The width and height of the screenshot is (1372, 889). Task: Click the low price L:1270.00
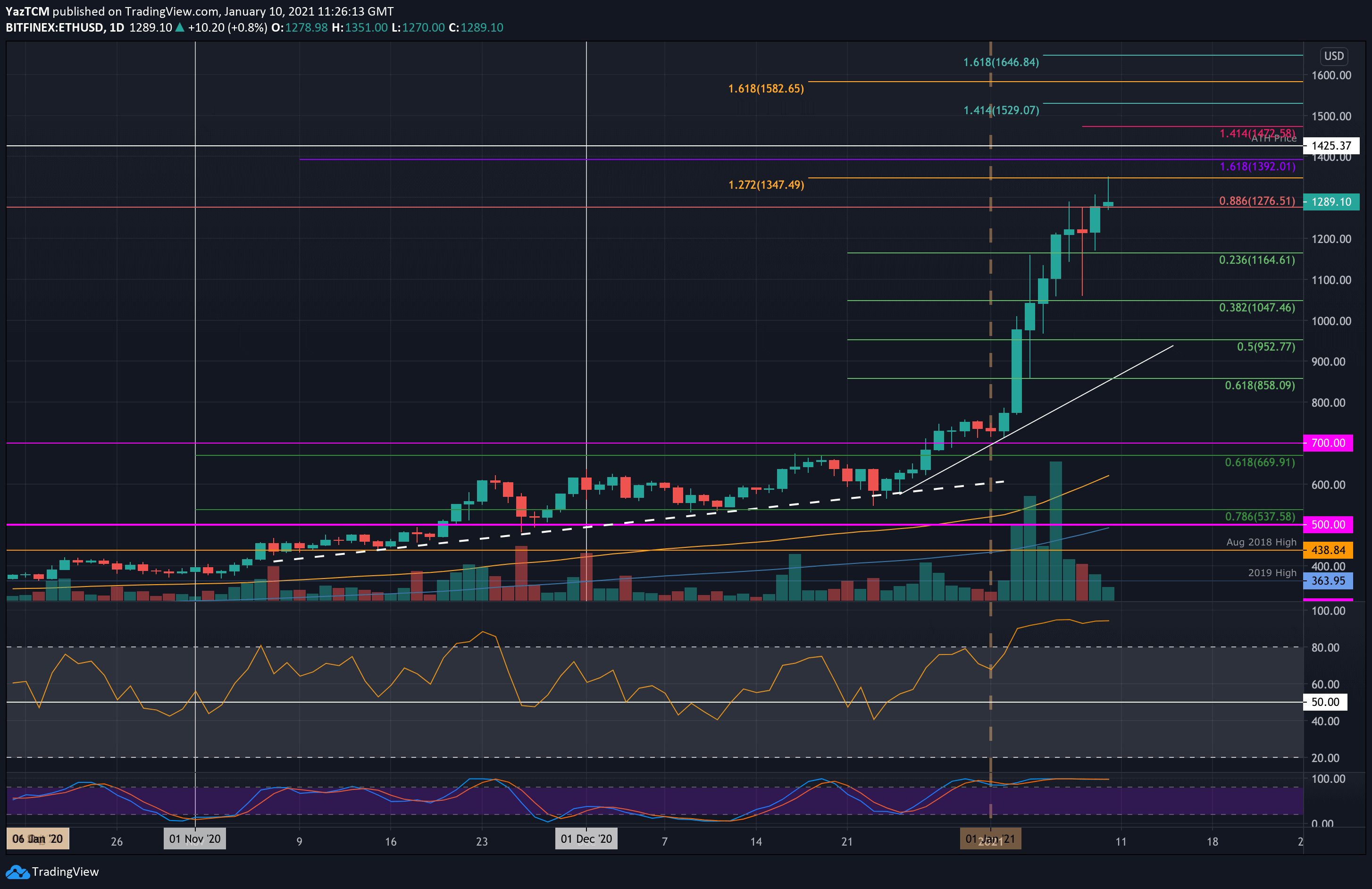(418, 28)
